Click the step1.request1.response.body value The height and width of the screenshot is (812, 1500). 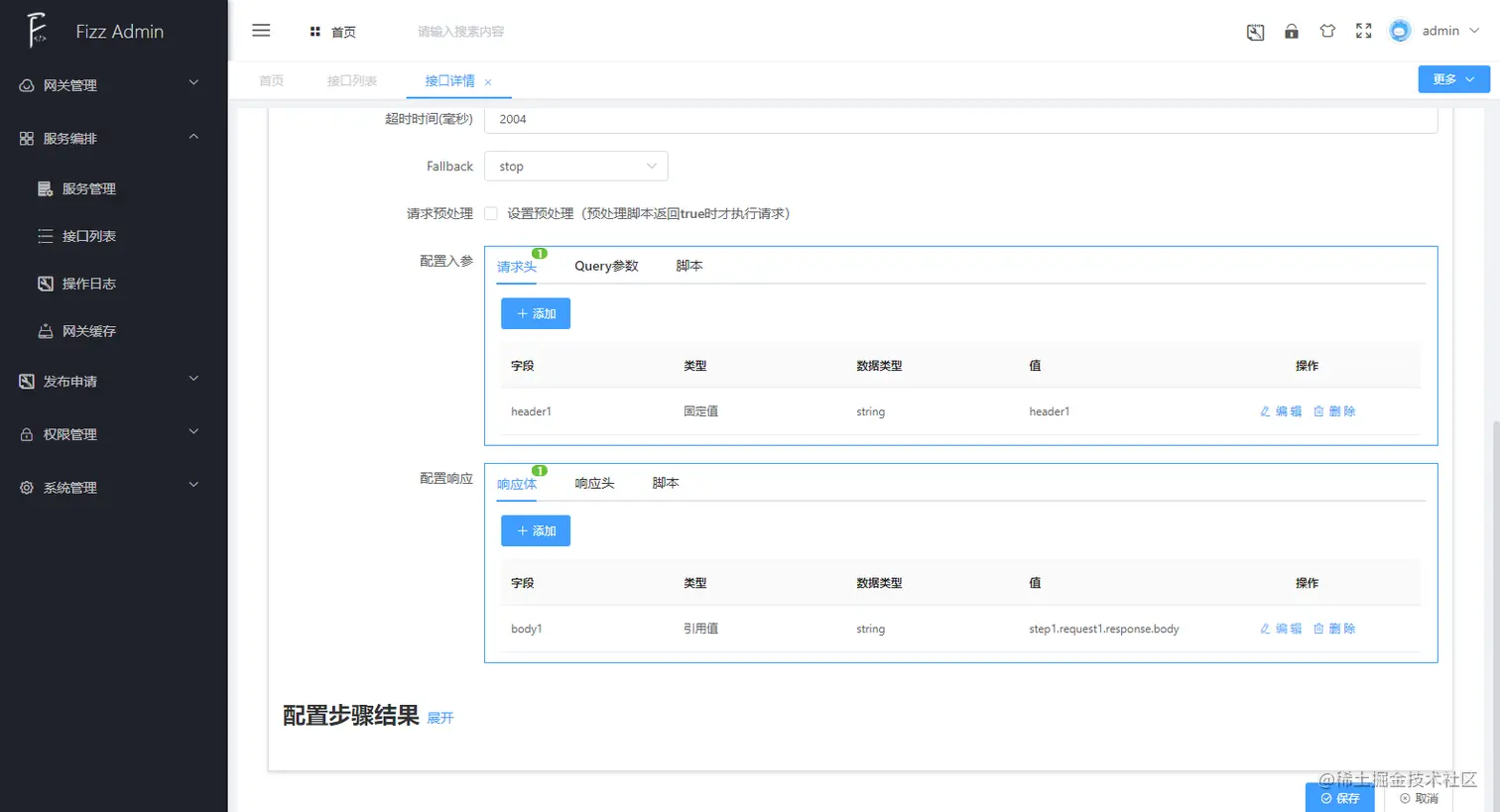(x=1104, y=629)
